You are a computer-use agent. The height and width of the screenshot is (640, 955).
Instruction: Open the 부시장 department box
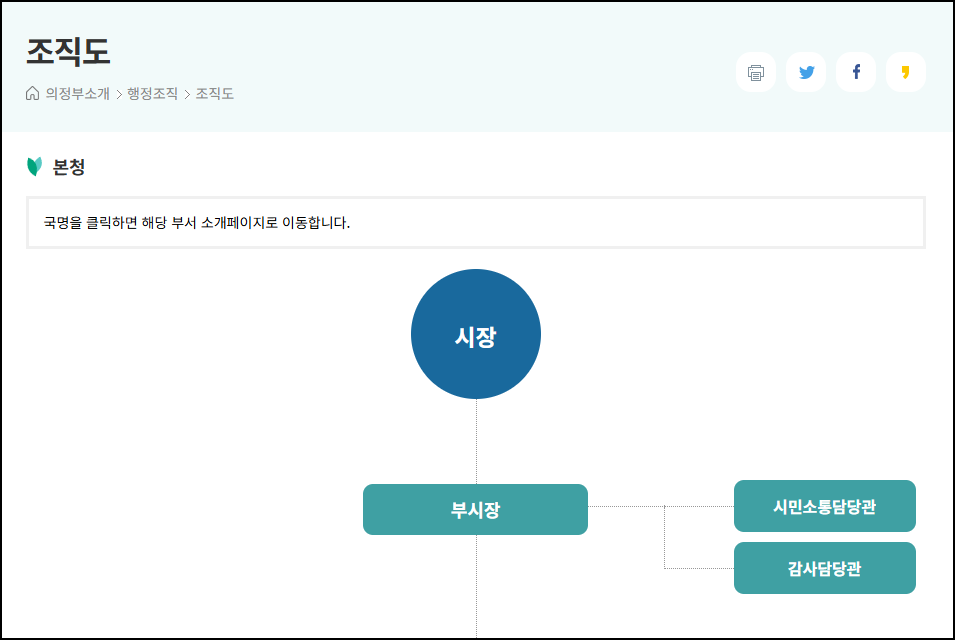(475, 509)
